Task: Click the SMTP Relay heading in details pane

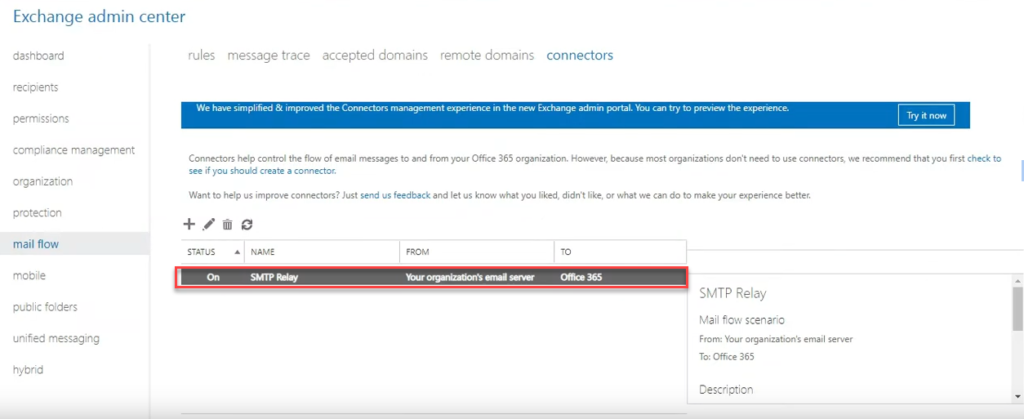Action: 732,293
